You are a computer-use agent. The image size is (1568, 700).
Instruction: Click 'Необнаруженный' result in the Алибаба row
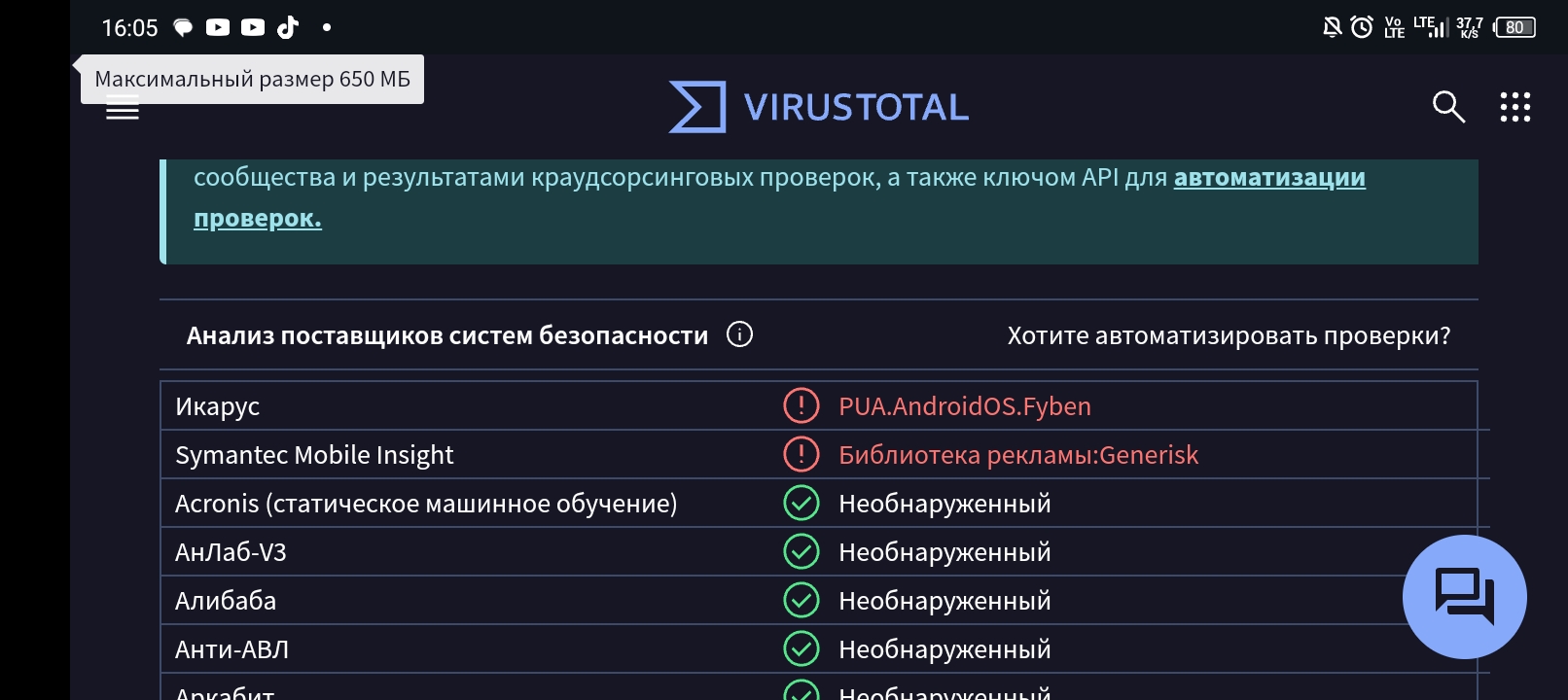944,601
